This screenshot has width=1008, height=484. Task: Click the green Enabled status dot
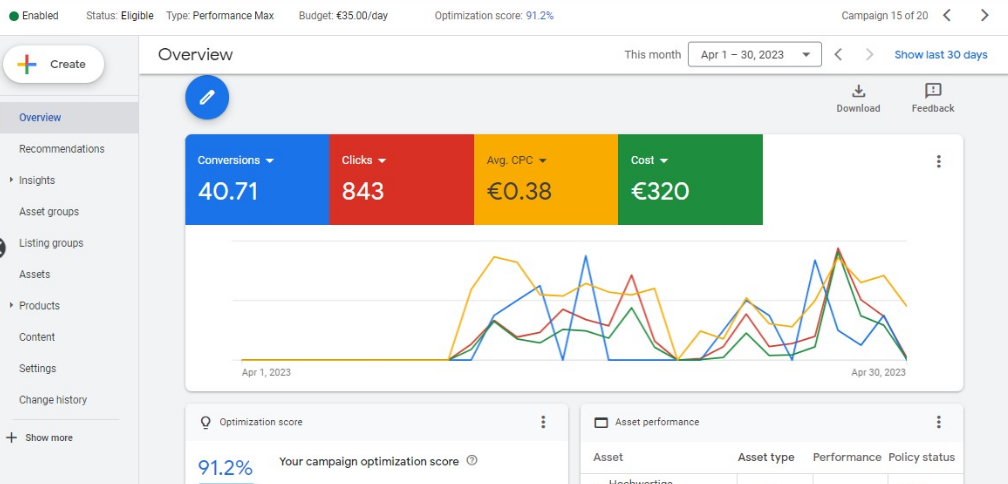[x=14, y=16]
